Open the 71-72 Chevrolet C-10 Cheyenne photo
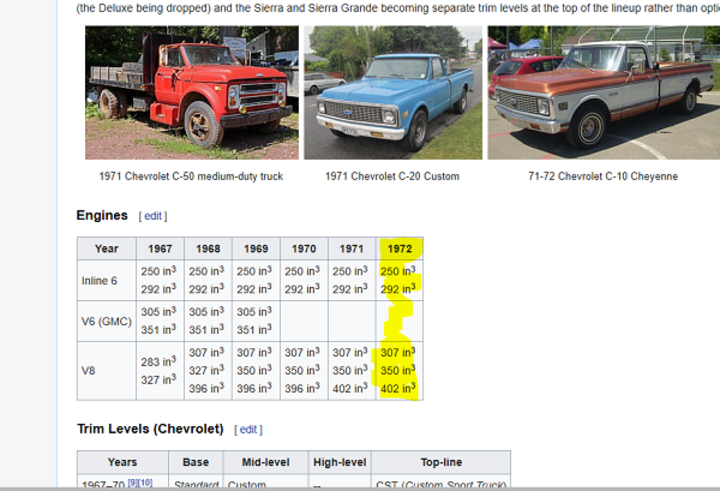The width and height of the screenshot is (720, 491). (x=603, y=92)
